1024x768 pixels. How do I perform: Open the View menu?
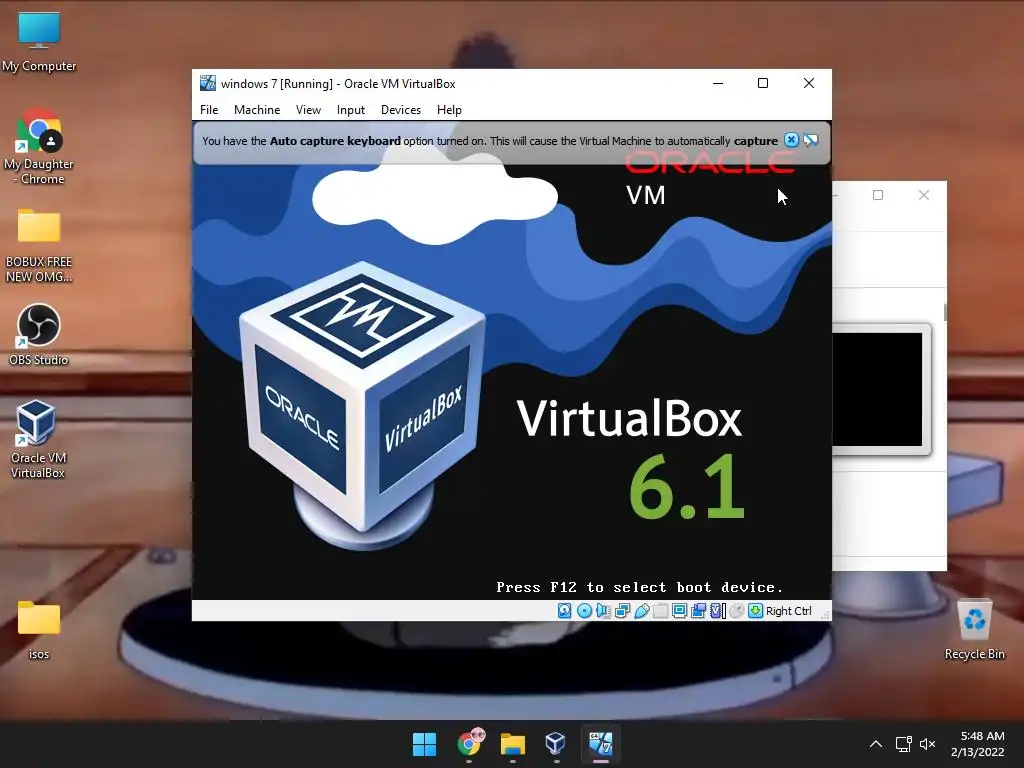pyautogui.click(x=308, y=110)
